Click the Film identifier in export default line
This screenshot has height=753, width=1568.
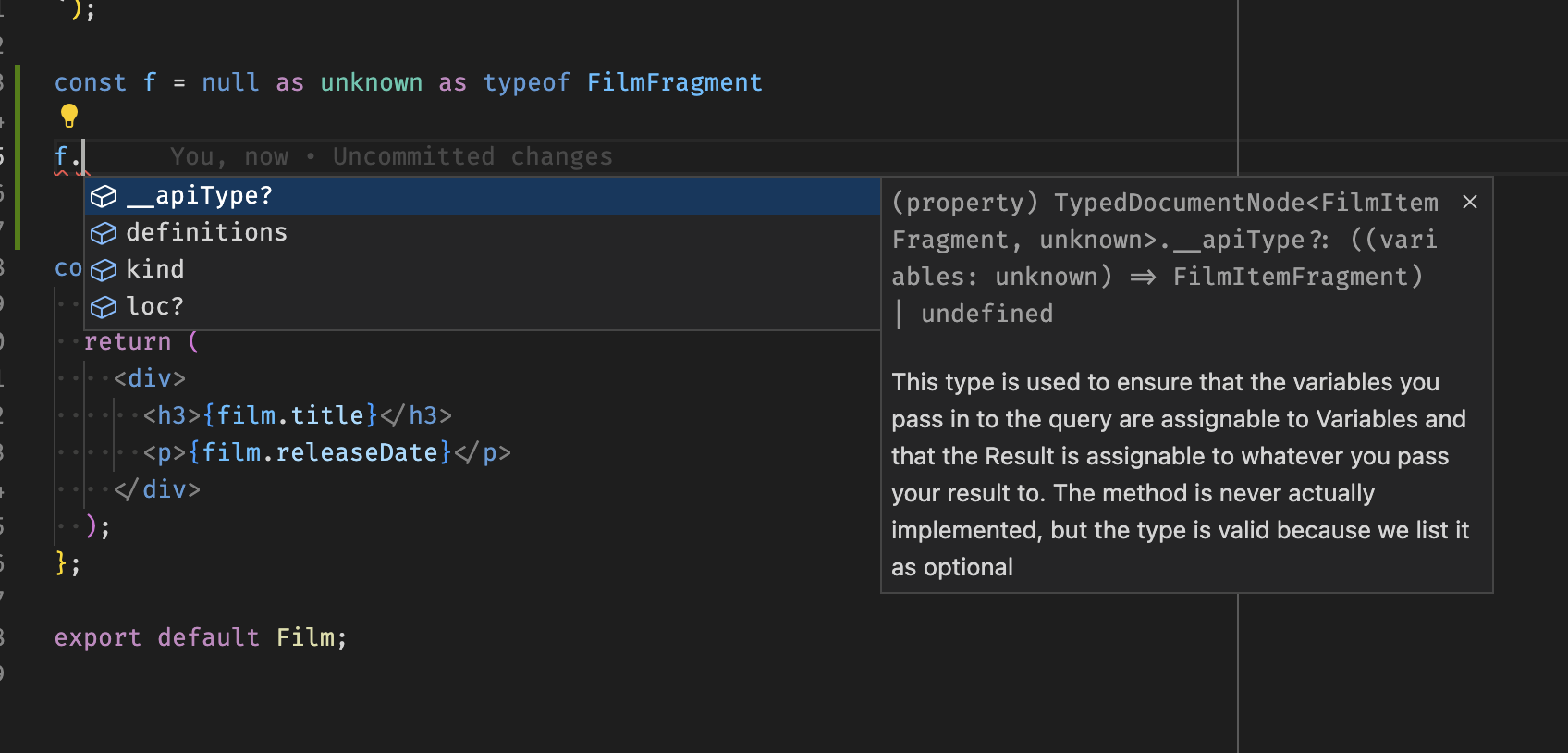(306, 638)
